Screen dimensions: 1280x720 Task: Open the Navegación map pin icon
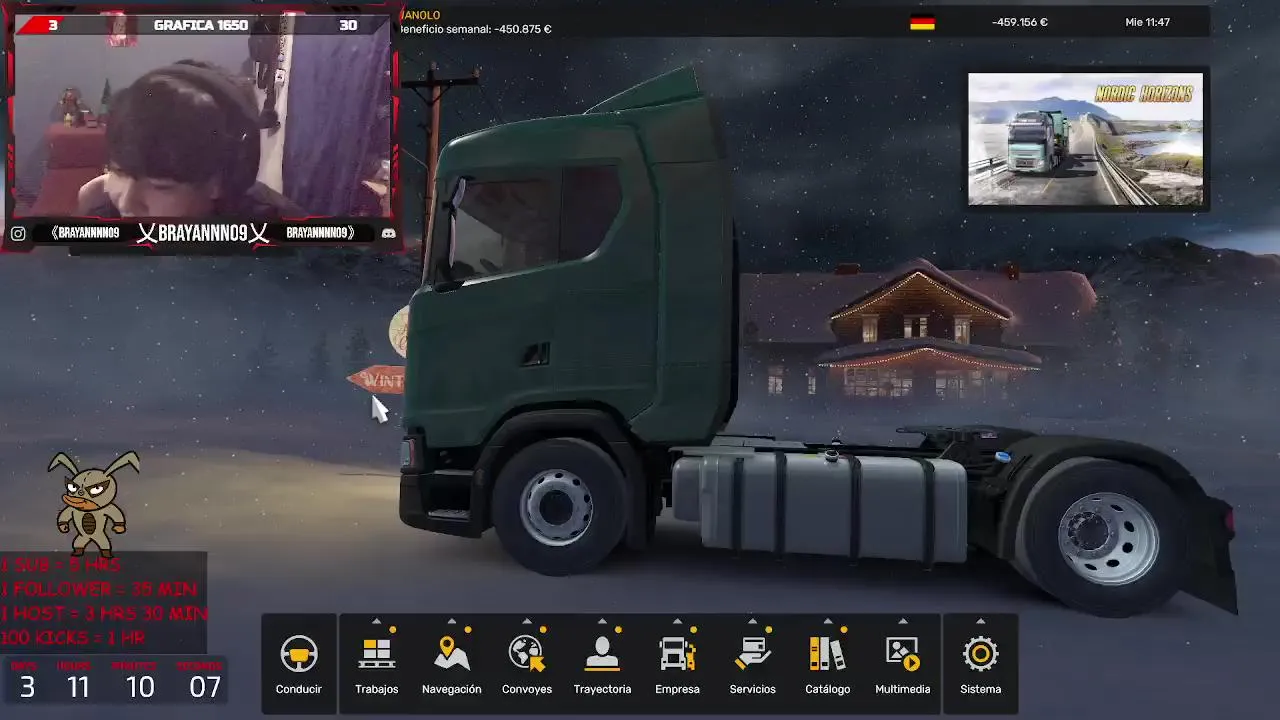click(452, 654)
